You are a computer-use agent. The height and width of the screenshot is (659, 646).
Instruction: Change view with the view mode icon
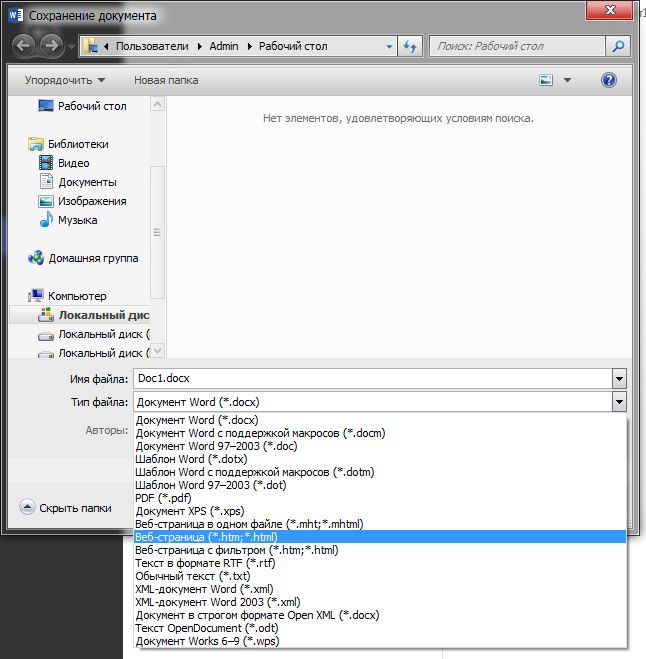tap(546, 80)
